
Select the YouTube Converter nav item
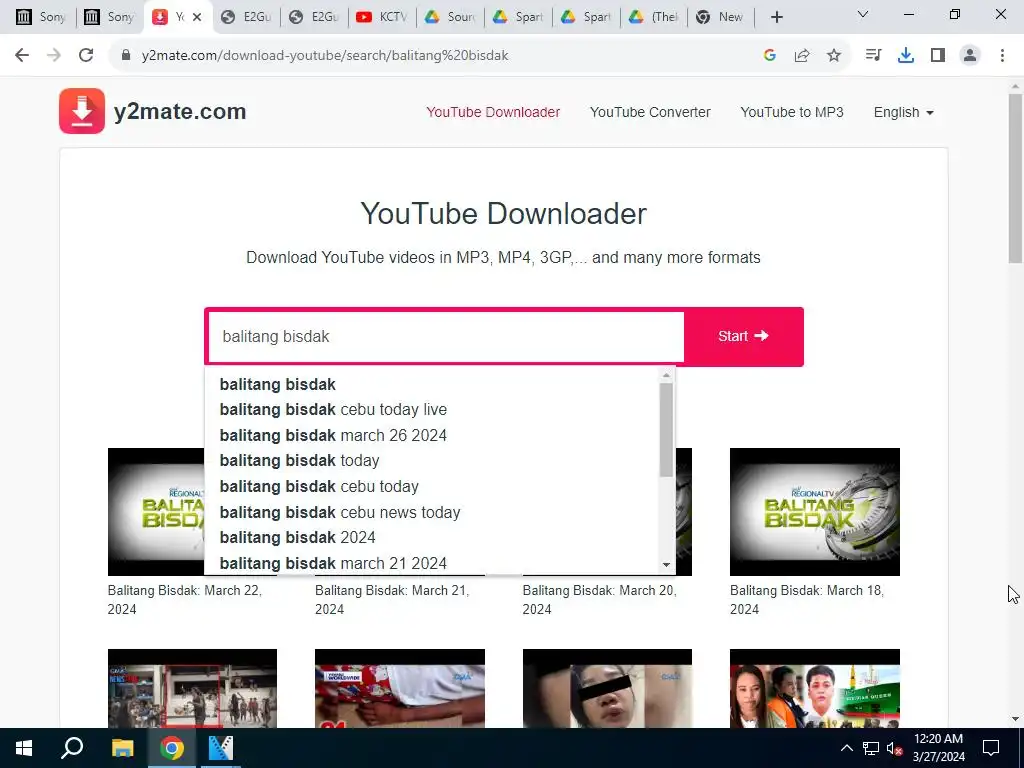tap(650, 112)
